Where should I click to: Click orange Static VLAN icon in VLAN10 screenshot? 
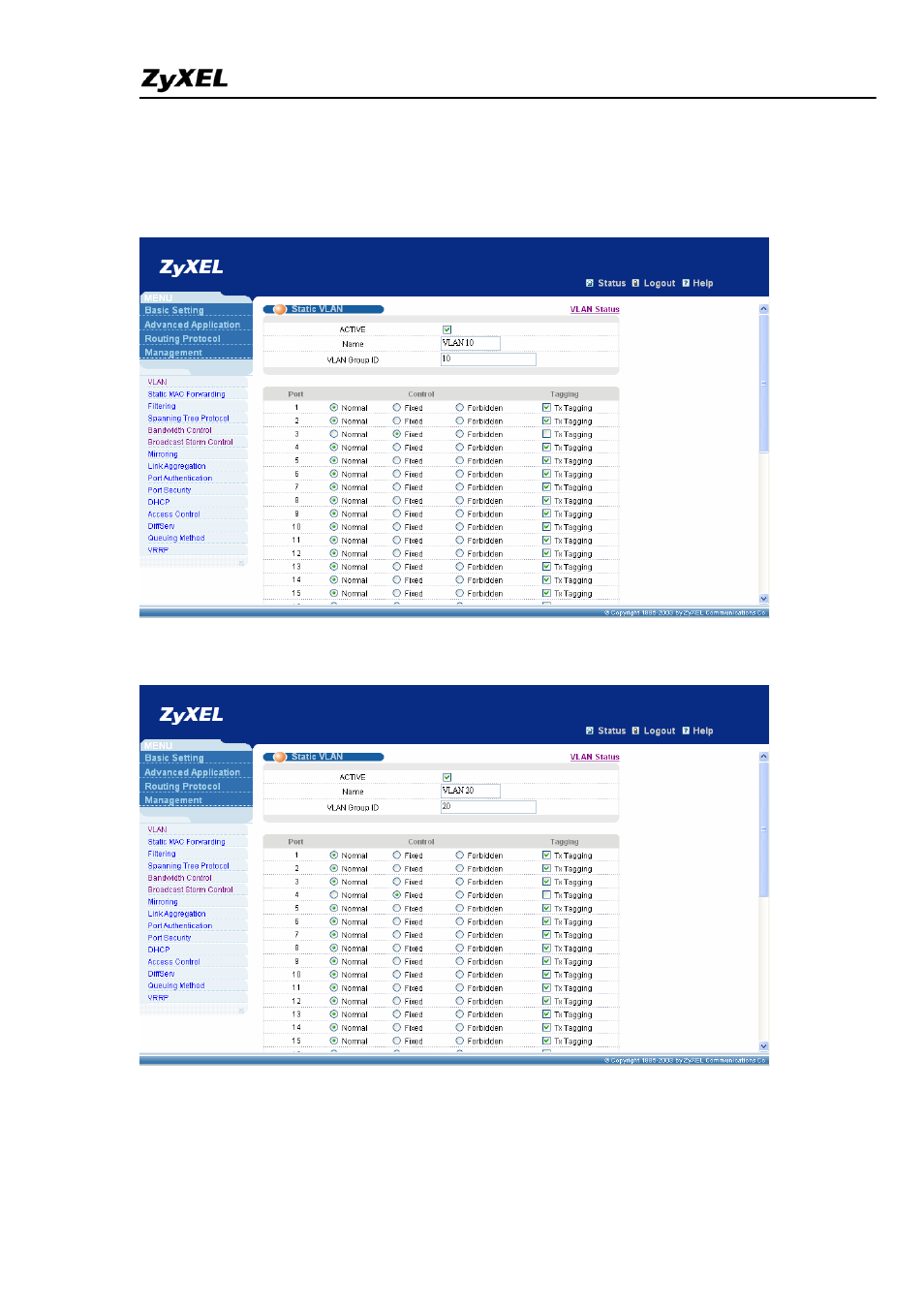(280, 310)
